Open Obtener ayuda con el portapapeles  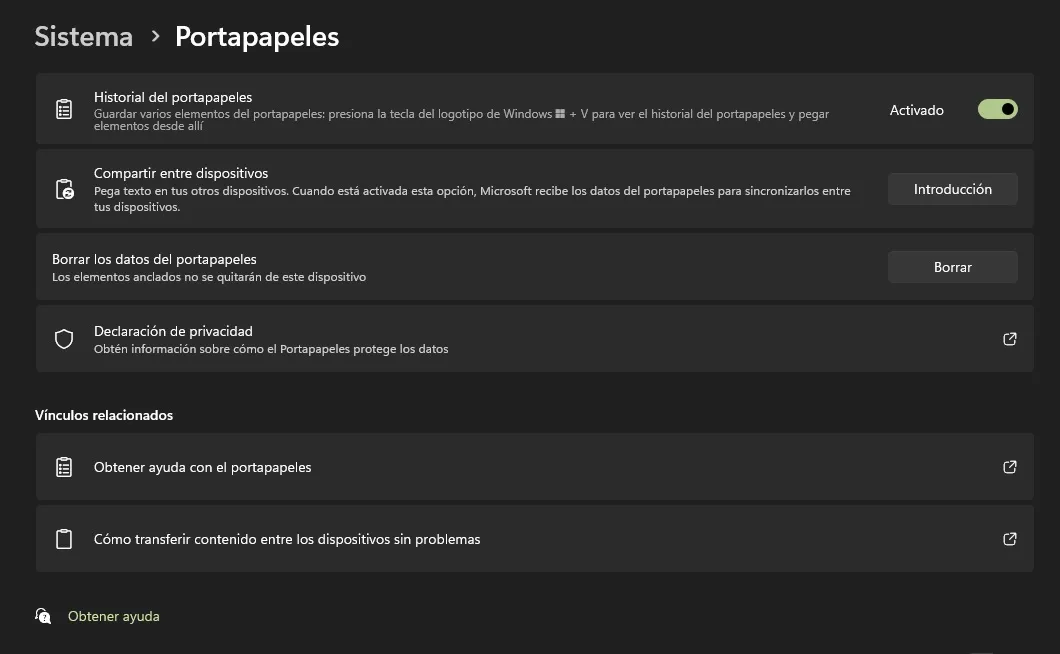(x=203, y=467)
